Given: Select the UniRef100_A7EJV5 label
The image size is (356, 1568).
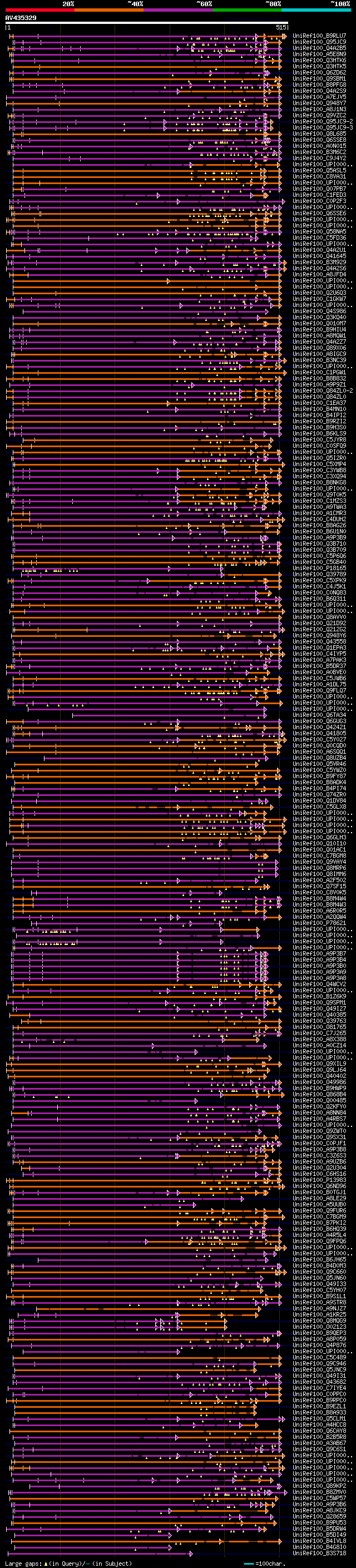Looking at the screenshot, I should (x=319, y=97).
